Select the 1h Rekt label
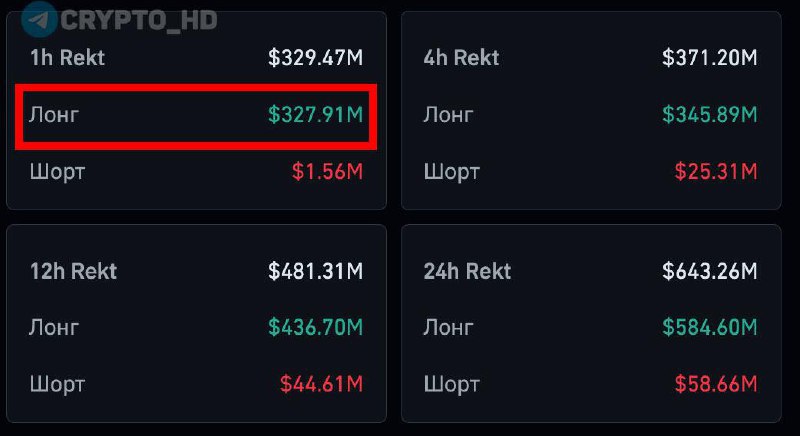 point(67,57)
